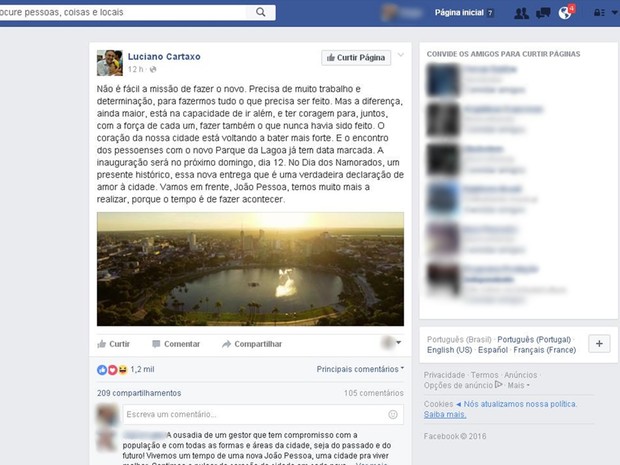Open the notifications globe icon
620x465 pixels.
tap(565, 13)
